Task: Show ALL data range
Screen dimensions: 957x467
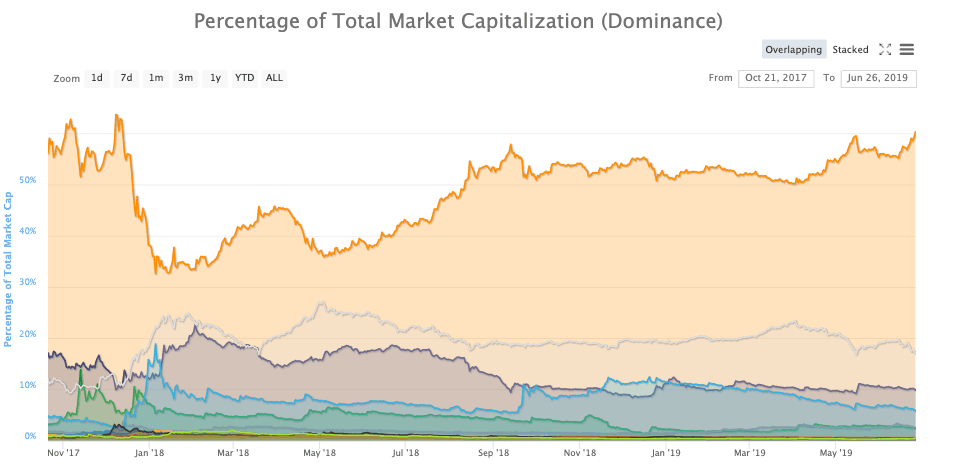Action: (274, 78)
